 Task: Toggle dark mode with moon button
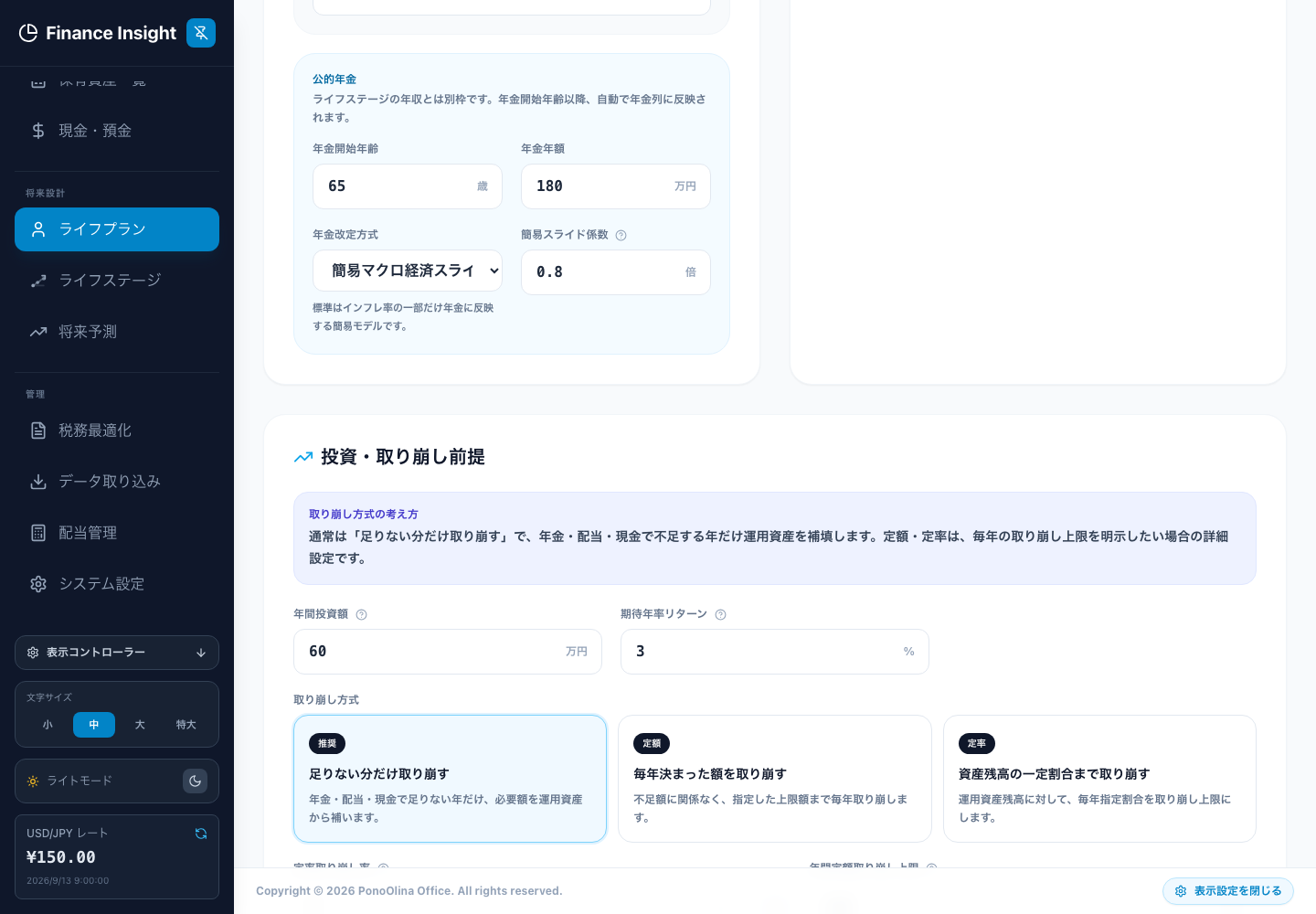point(195,781)
